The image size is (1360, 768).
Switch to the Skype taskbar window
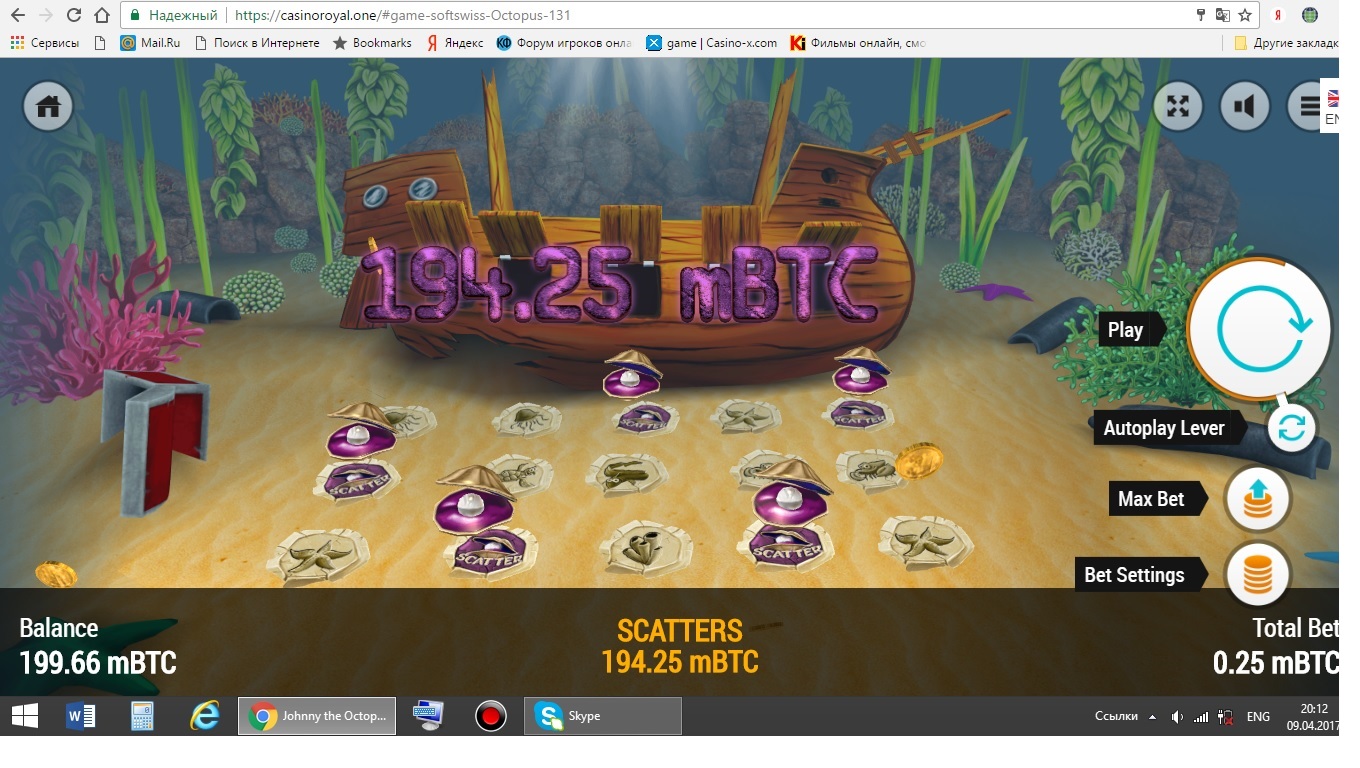click(x=603, y=716)
